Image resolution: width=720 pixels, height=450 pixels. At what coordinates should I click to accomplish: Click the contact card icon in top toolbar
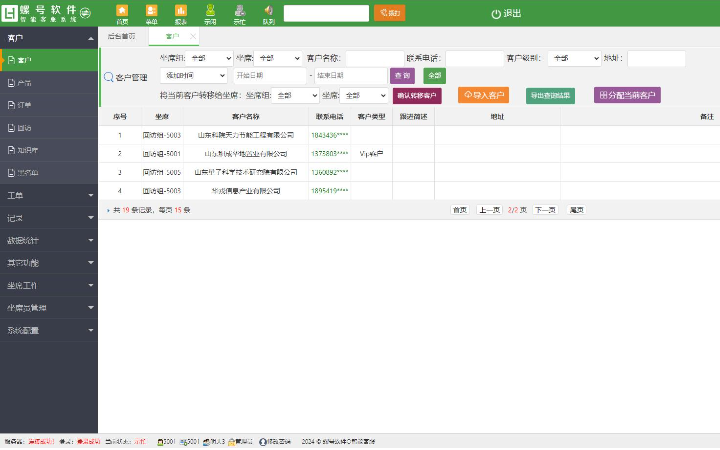(152, 14)
